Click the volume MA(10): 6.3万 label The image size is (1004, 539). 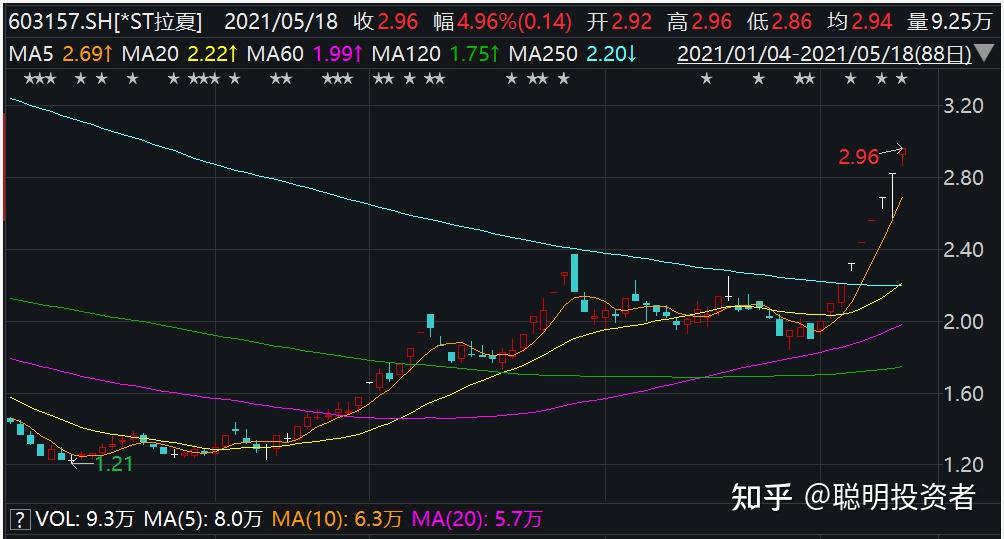click(x=337, y=519)
